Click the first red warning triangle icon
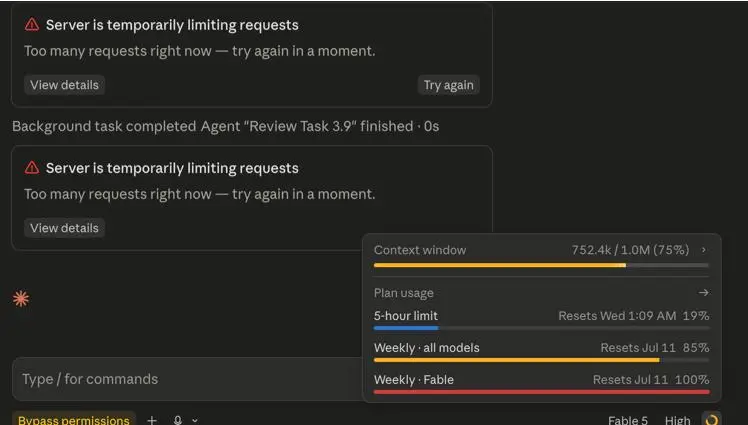This screenshot has width=748, height=425. (32, 24)
